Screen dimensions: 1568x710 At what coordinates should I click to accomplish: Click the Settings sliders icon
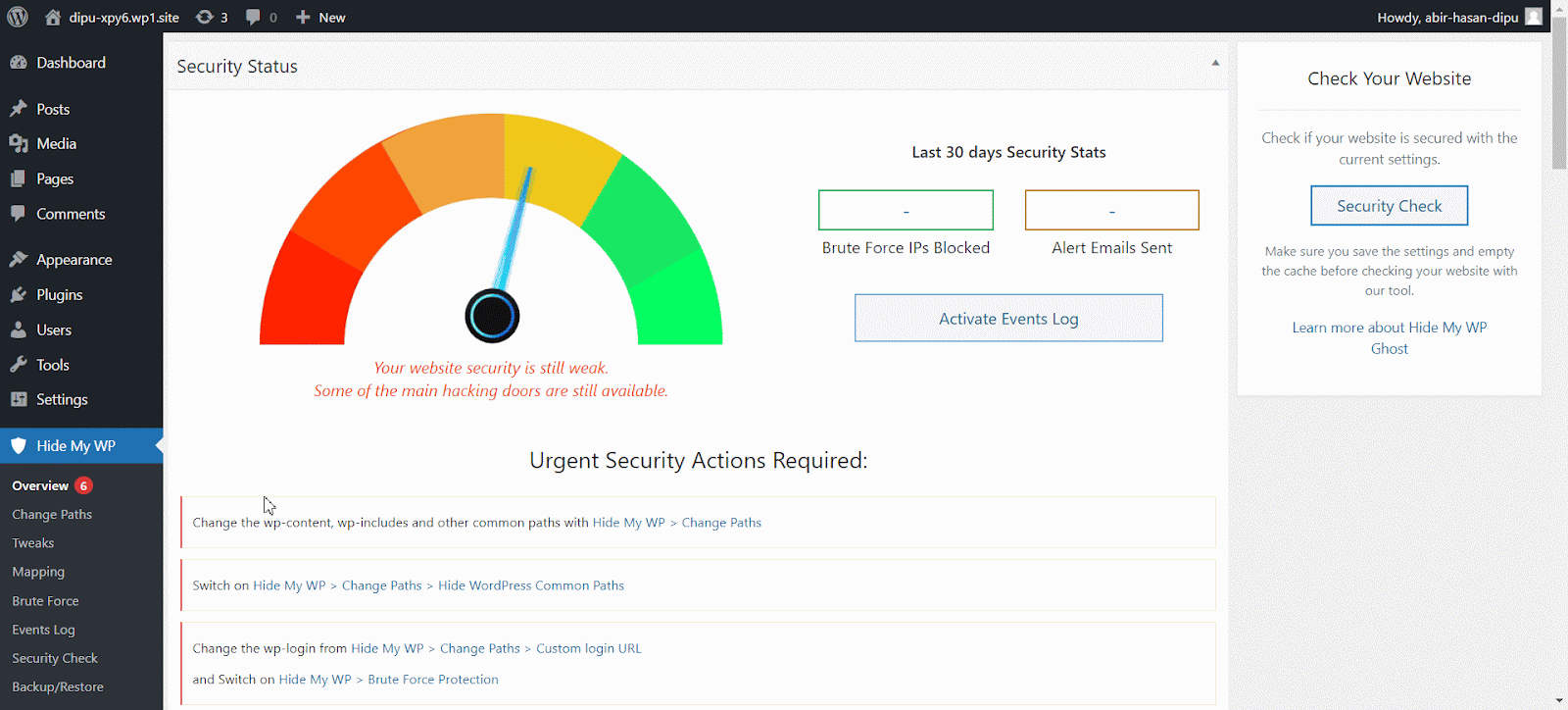pyautogui.click(x=19, y=399)
